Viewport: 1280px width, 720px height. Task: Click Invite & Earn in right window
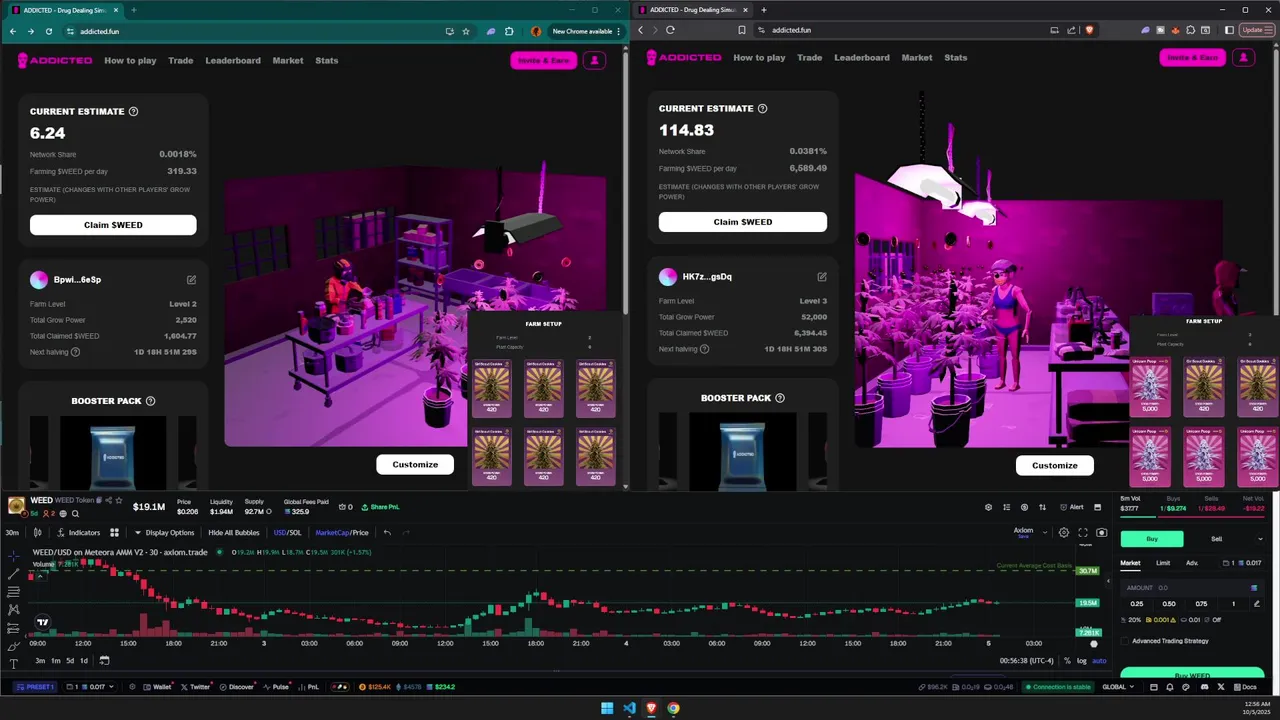[x=1193, y=58]
